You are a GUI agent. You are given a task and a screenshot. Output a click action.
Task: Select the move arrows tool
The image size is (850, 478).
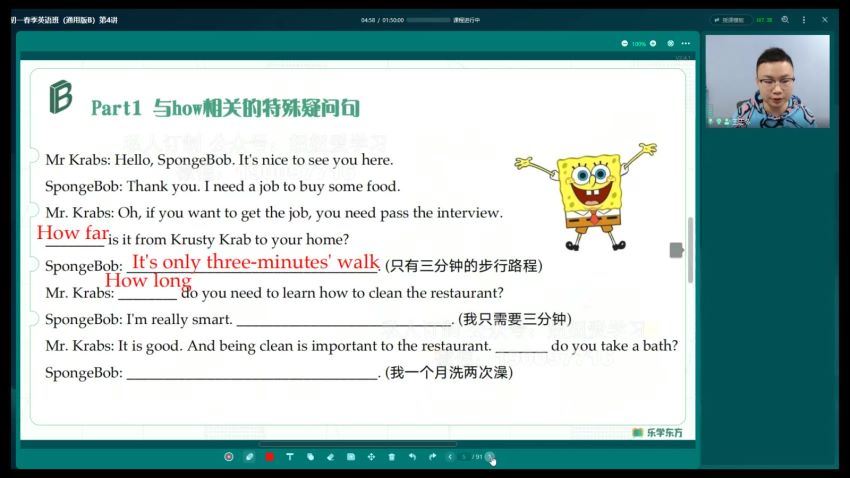click(371, 457)
